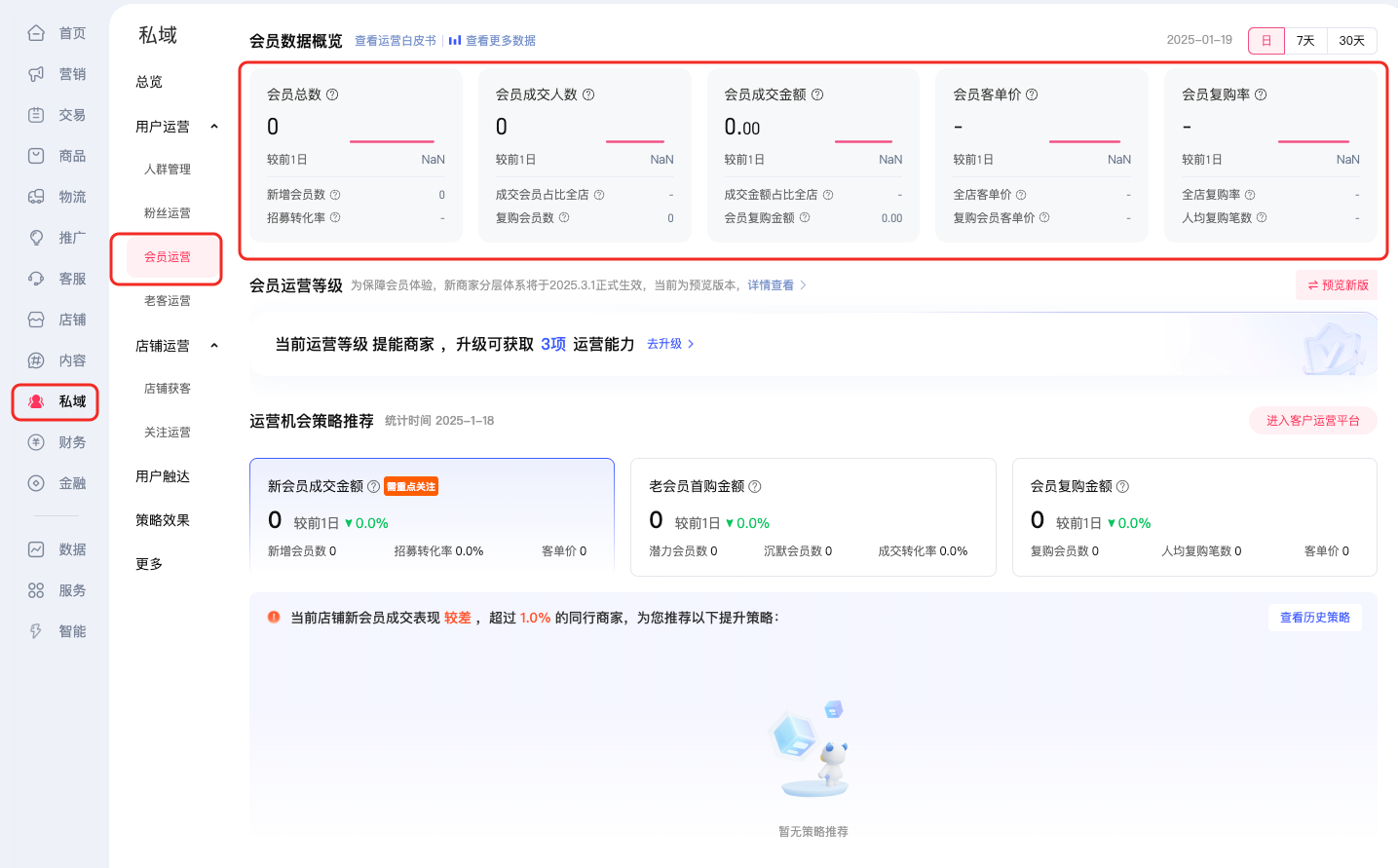Click the 私域 user icon
The height and width of the screenshot is (868, 1398).
click(x=36, y=401)
